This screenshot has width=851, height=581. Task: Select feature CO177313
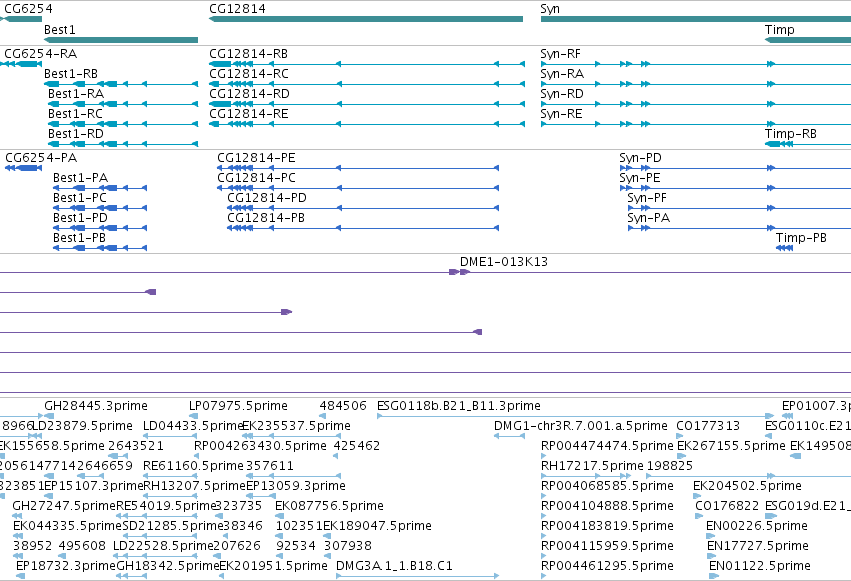coord(708,426)
